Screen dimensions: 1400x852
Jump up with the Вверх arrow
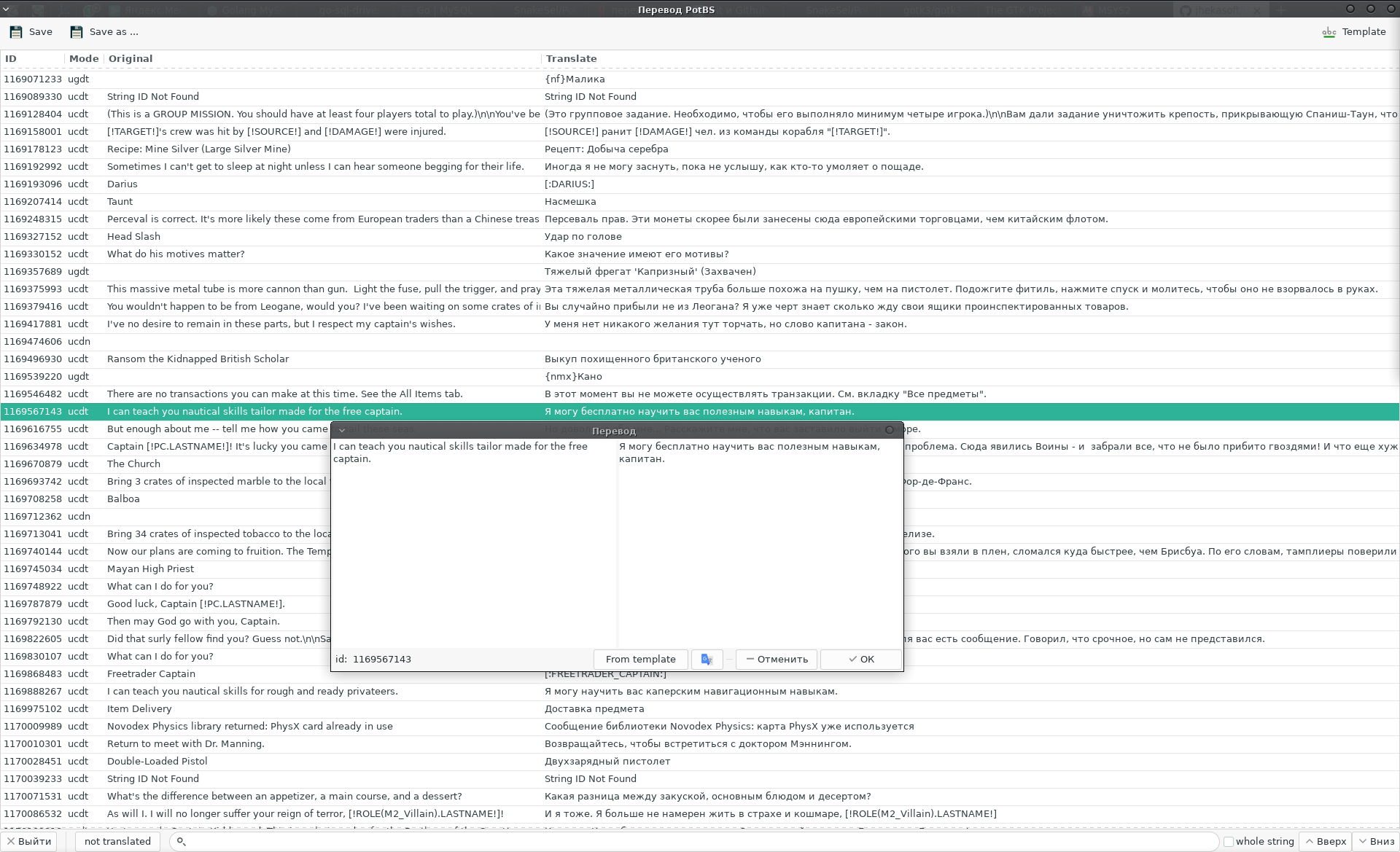1325,841
